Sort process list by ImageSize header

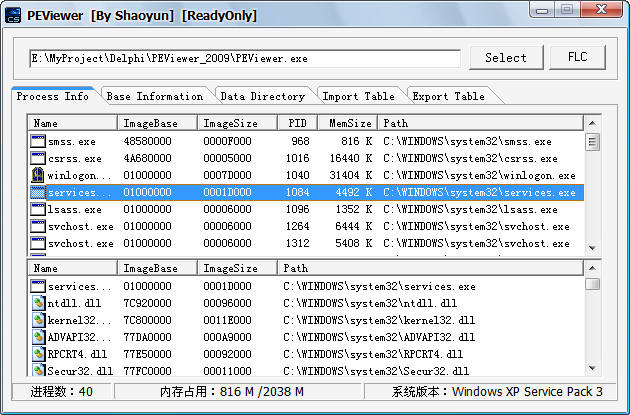(x=237, y=123)
